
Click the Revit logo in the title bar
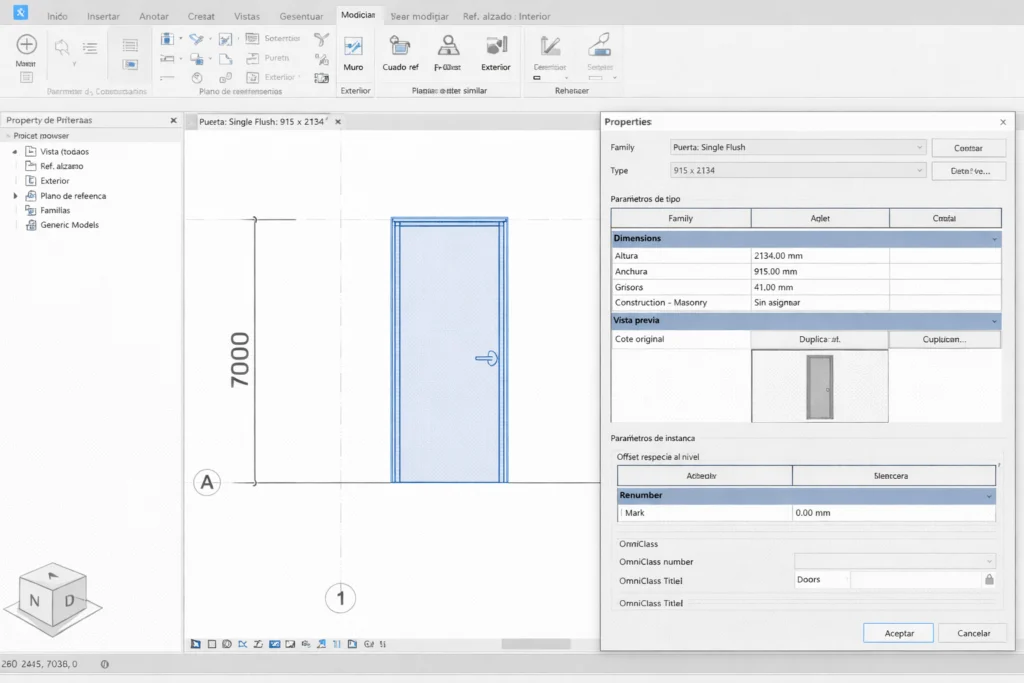click(20, 12)
